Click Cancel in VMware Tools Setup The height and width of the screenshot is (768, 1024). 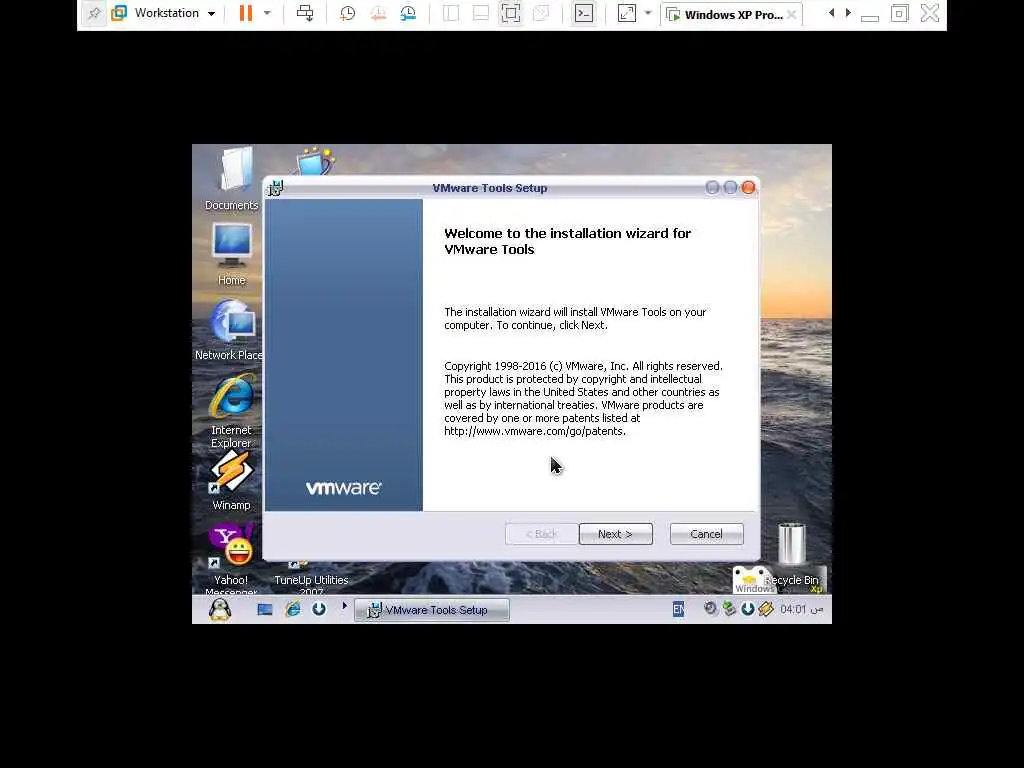pyautogui.click(x=707, y=534)
